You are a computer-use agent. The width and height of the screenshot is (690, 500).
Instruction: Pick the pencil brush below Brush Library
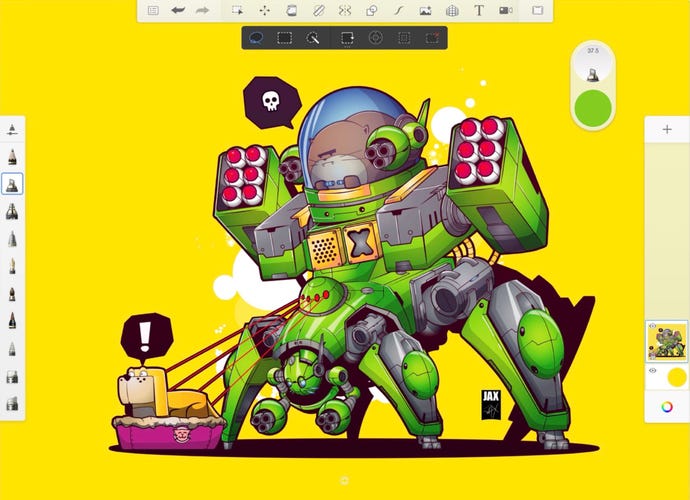click(x=12, y=156)
